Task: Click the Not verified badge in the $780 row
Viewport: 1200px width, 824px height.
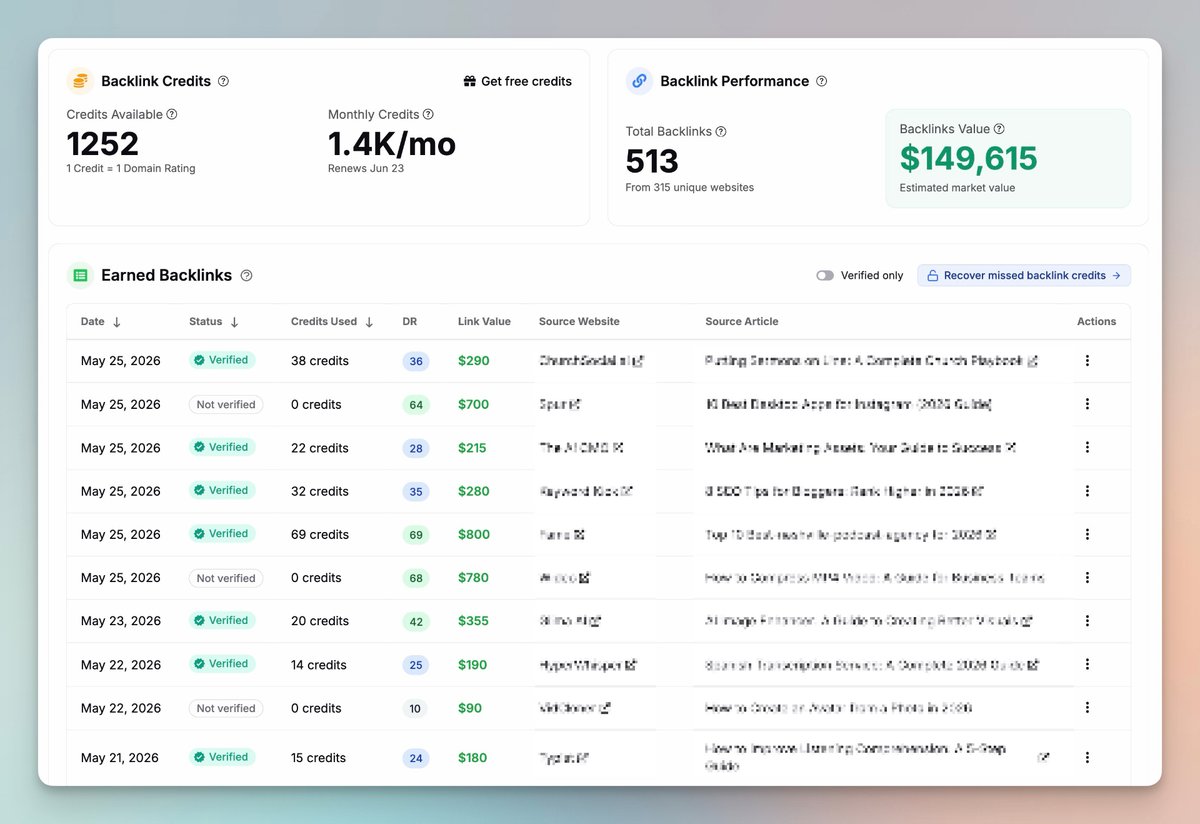Action: point(226,578)
